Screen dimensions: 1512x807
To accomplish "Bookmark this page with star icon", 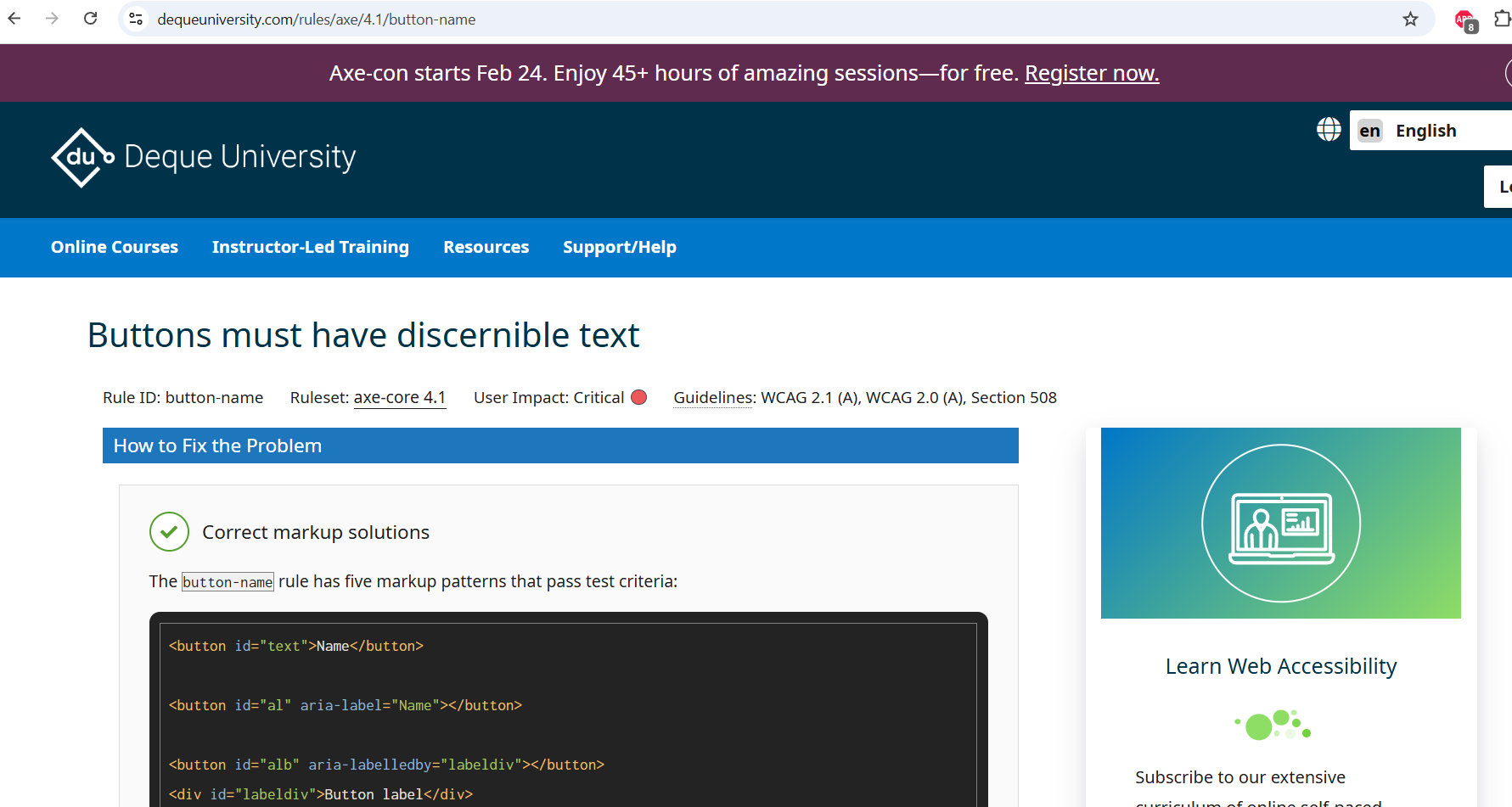I will pos(1410,19).
